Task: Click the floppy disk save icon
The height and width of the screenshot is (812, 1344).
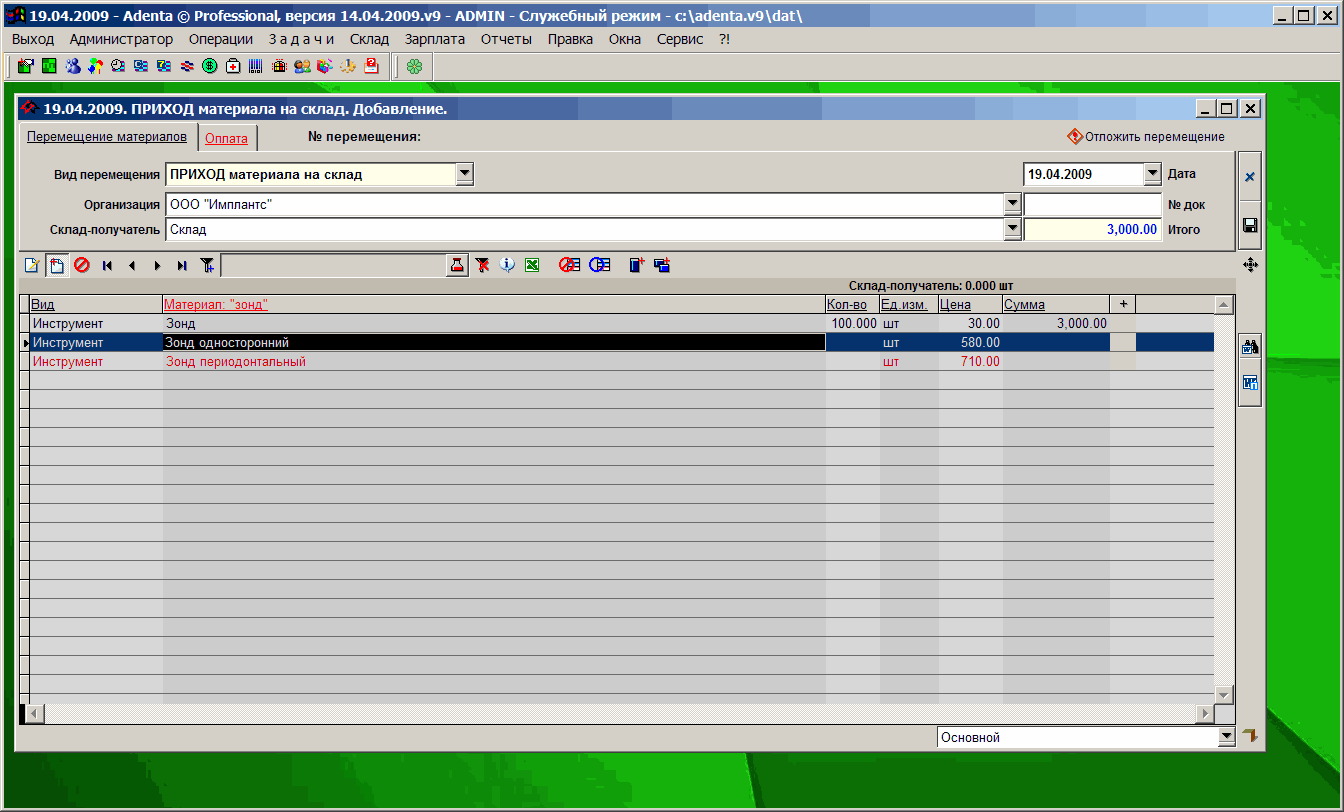Action: 1249,226
